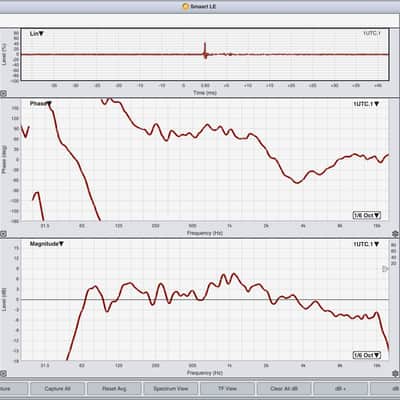Image resolution: width=400 pixels, height=400 pixels.
Task: Click the Frequency (Hz) axis label under Phase graph
Action: pos(205,233)
